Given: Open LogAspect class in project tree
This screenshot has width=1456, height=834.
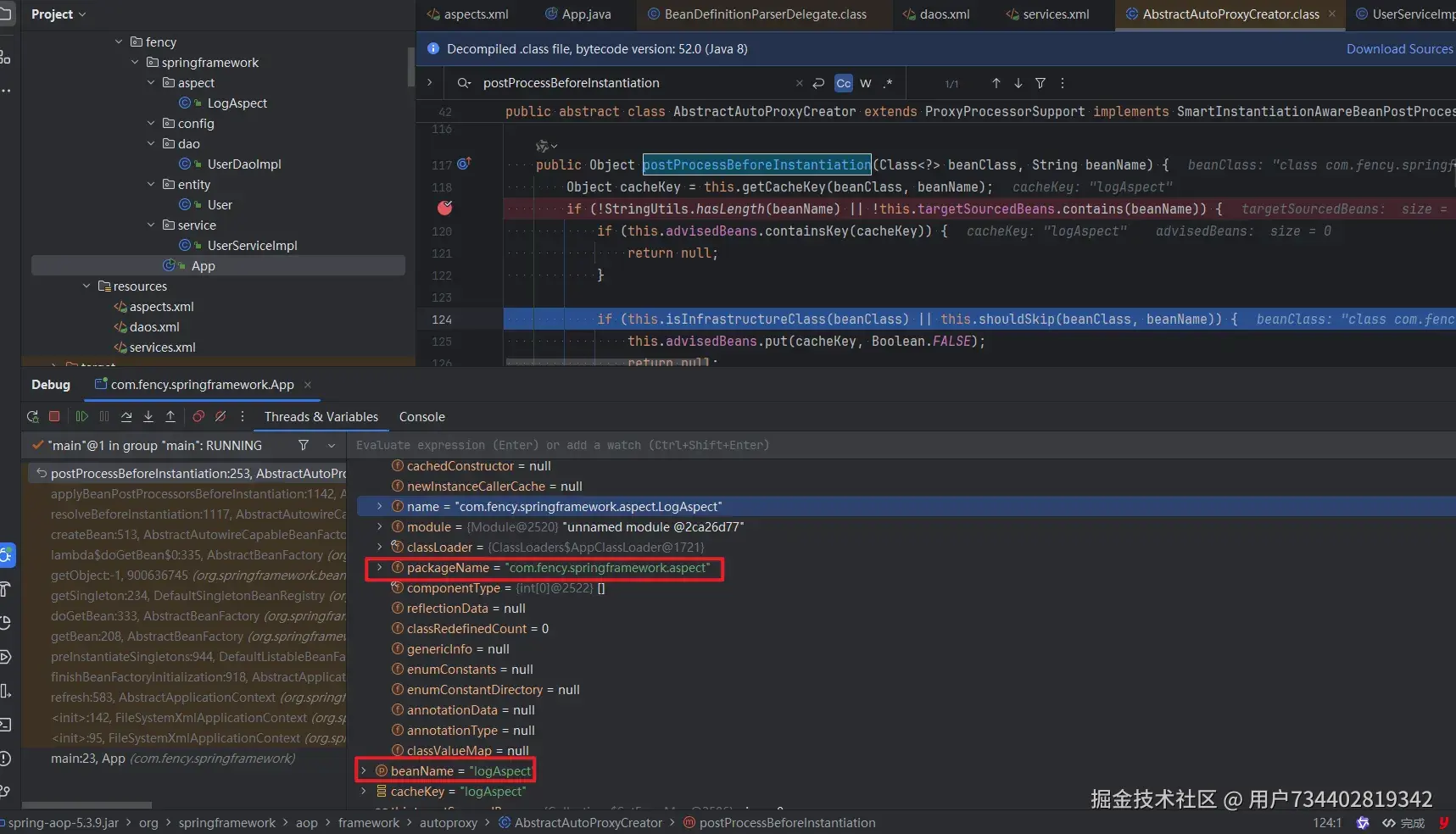Looking at the screenshot, I should [x=237, y=103].
